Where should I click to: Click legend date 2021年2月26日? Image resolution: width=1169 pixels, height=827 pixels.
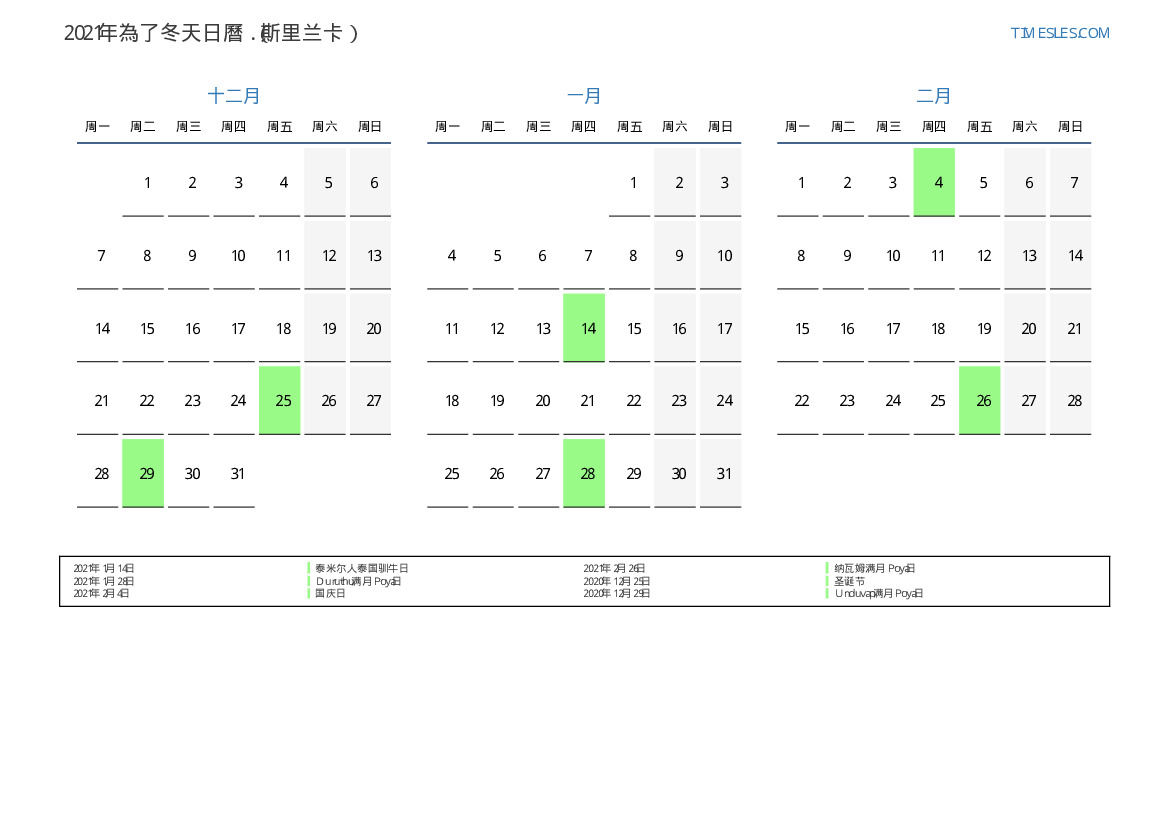click(x=614, y=568)
